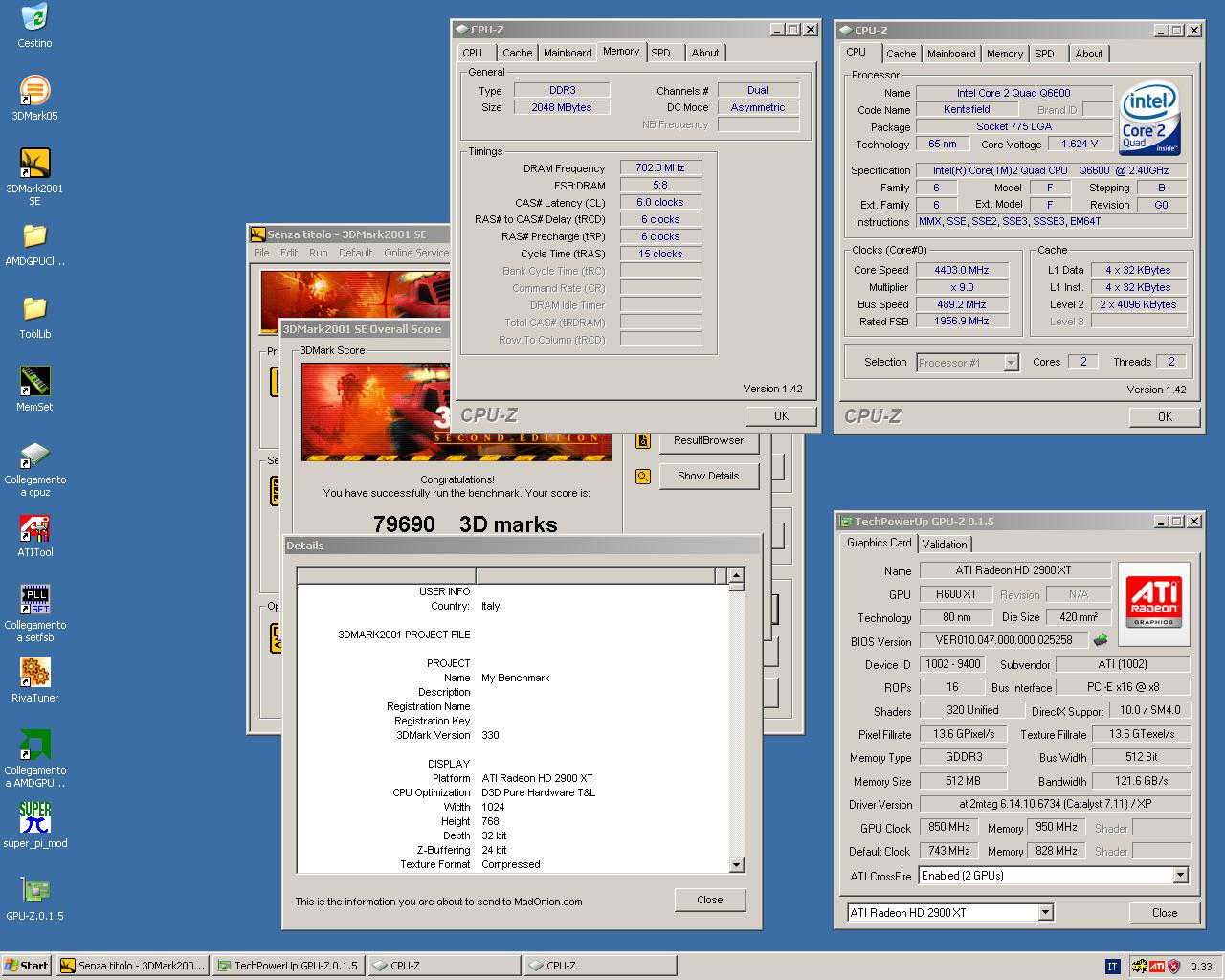Open the Mainboard tab in Memory CPU-Z window
Viewport: 1225px width, 980px height.
click(568, 54)
